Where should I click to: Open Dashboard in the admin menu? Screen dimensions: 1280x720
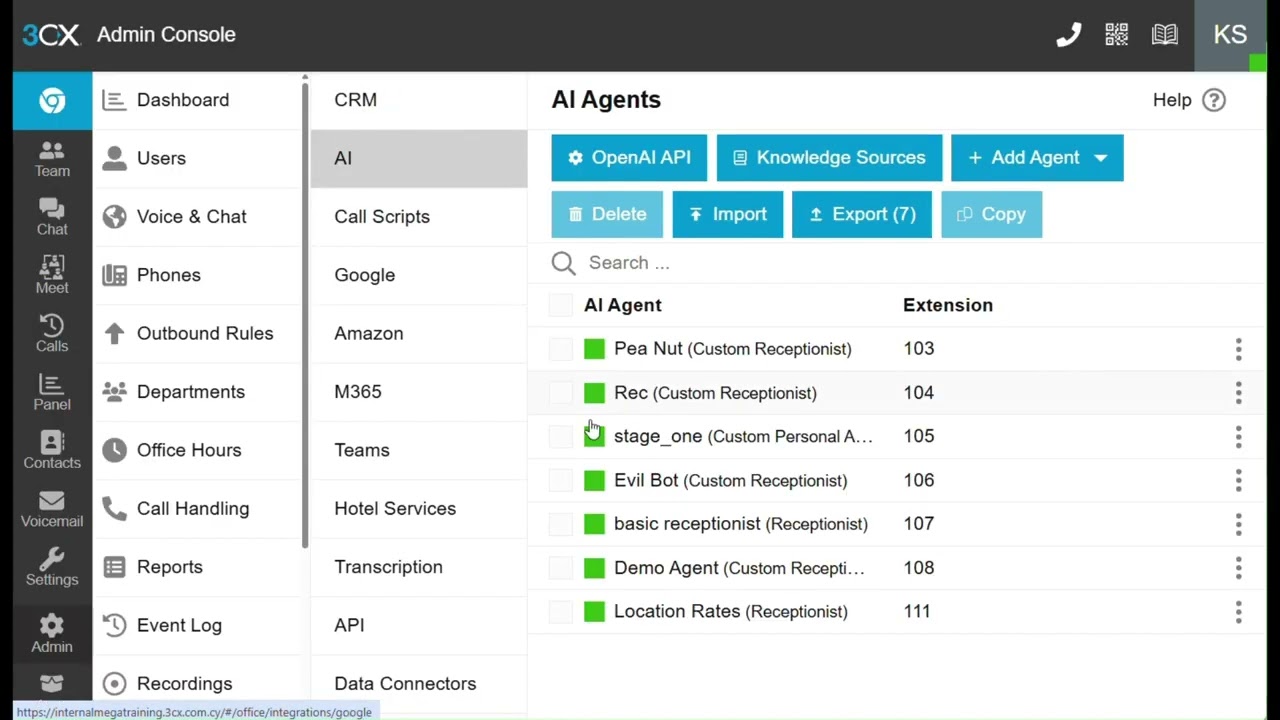(197, 100)
